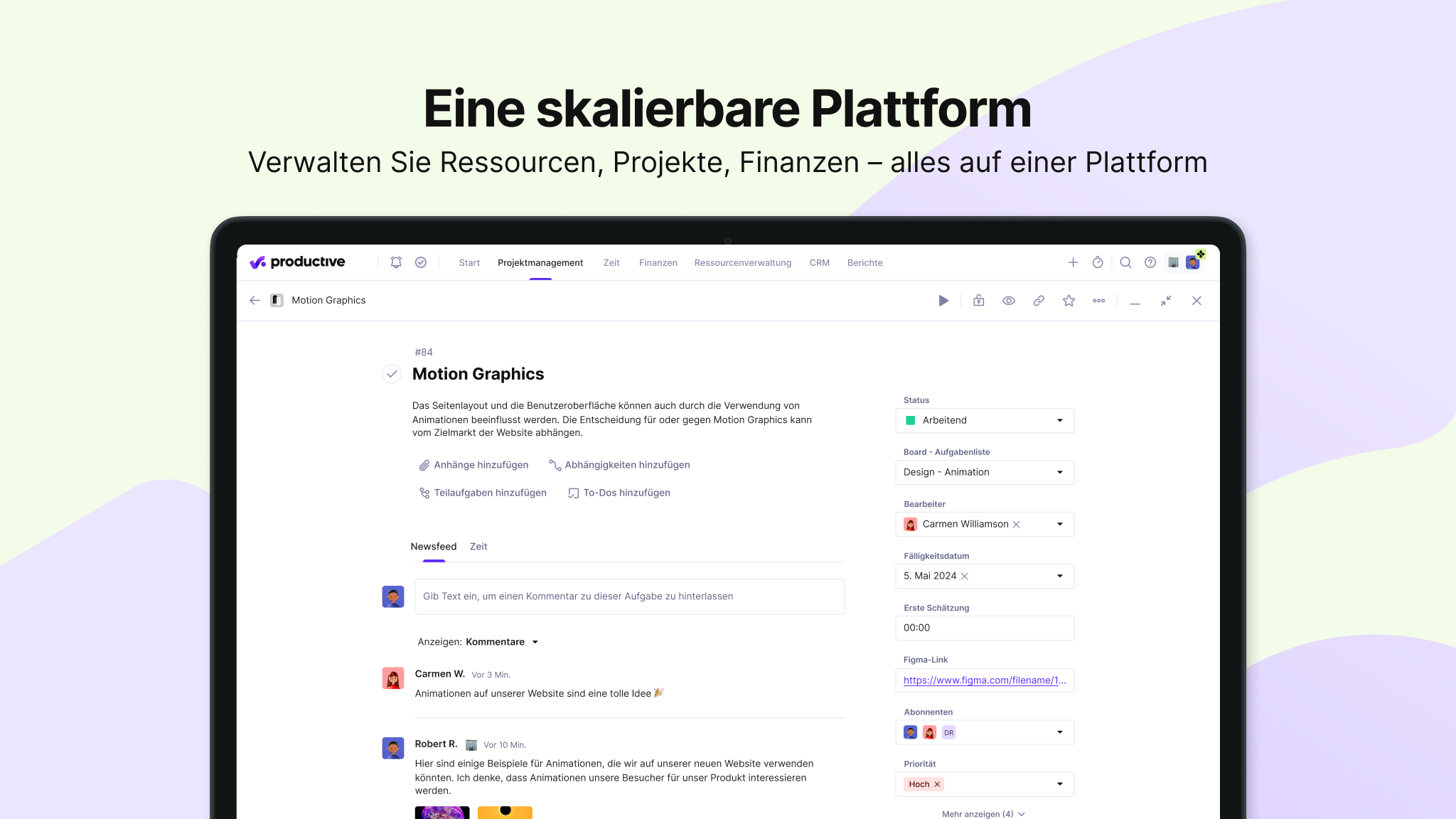
Task: Click plus icon to add new item
Action: (1073, 262)
